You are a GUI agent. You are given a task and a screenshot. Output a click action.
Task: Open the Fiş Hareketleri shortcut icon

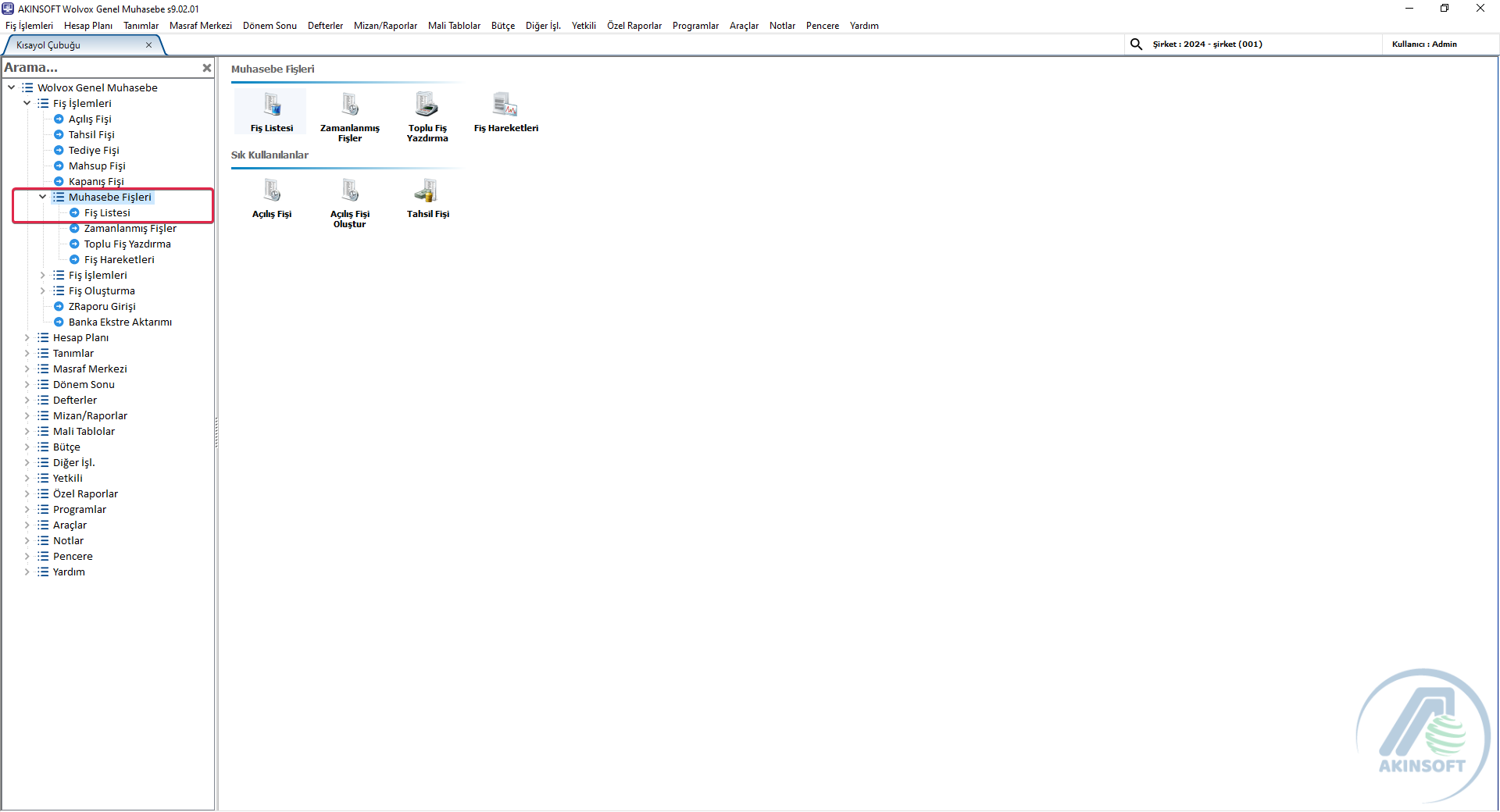[505, 112]
